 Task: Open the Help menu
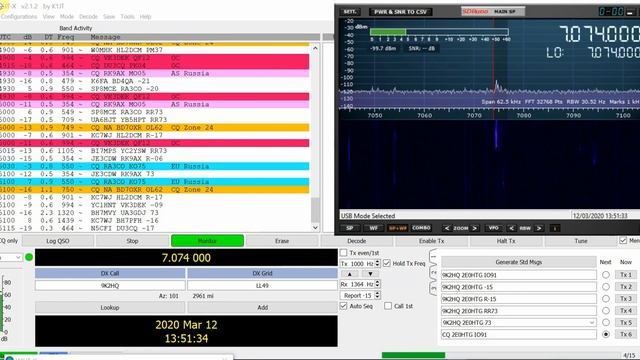tap(145, 17)
